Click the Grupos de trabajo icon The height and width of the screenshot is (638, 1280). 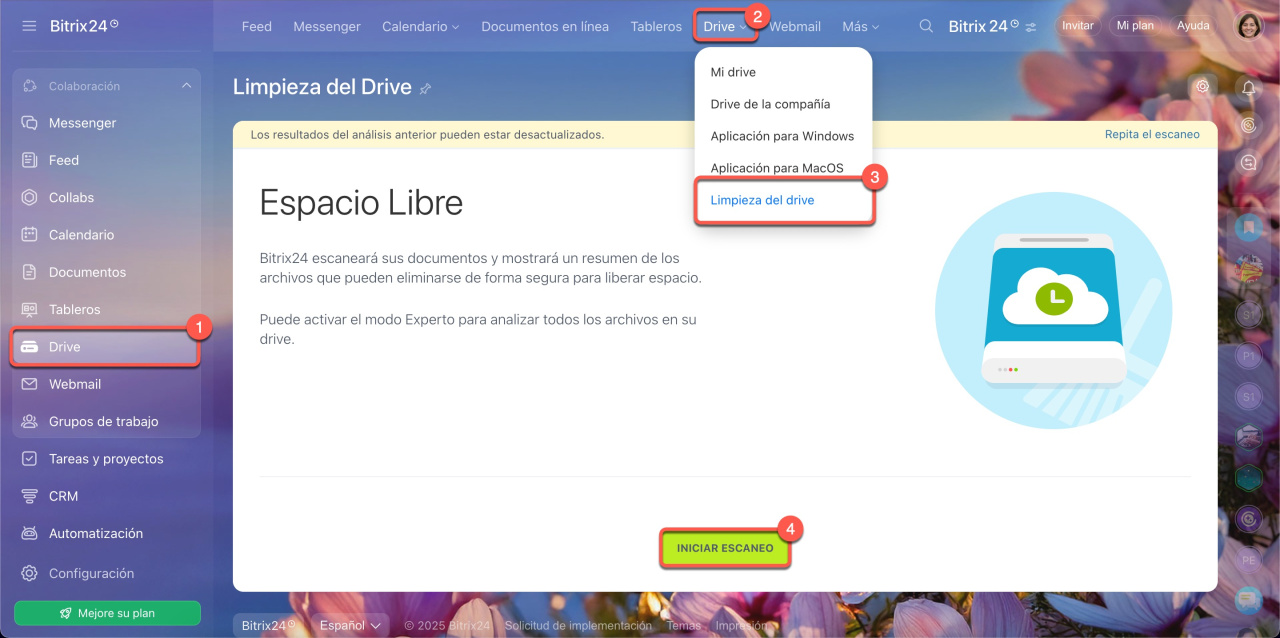point(29,421)
